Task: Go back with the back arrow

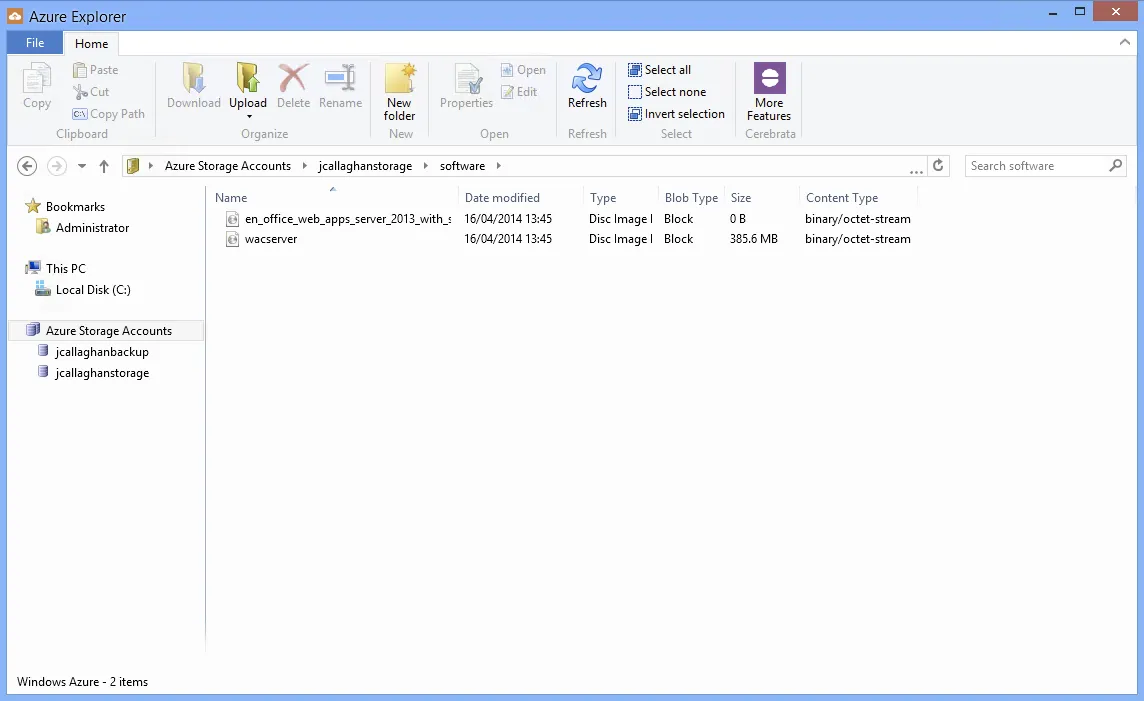Action: pyautogui.click(x=27, y=166)
